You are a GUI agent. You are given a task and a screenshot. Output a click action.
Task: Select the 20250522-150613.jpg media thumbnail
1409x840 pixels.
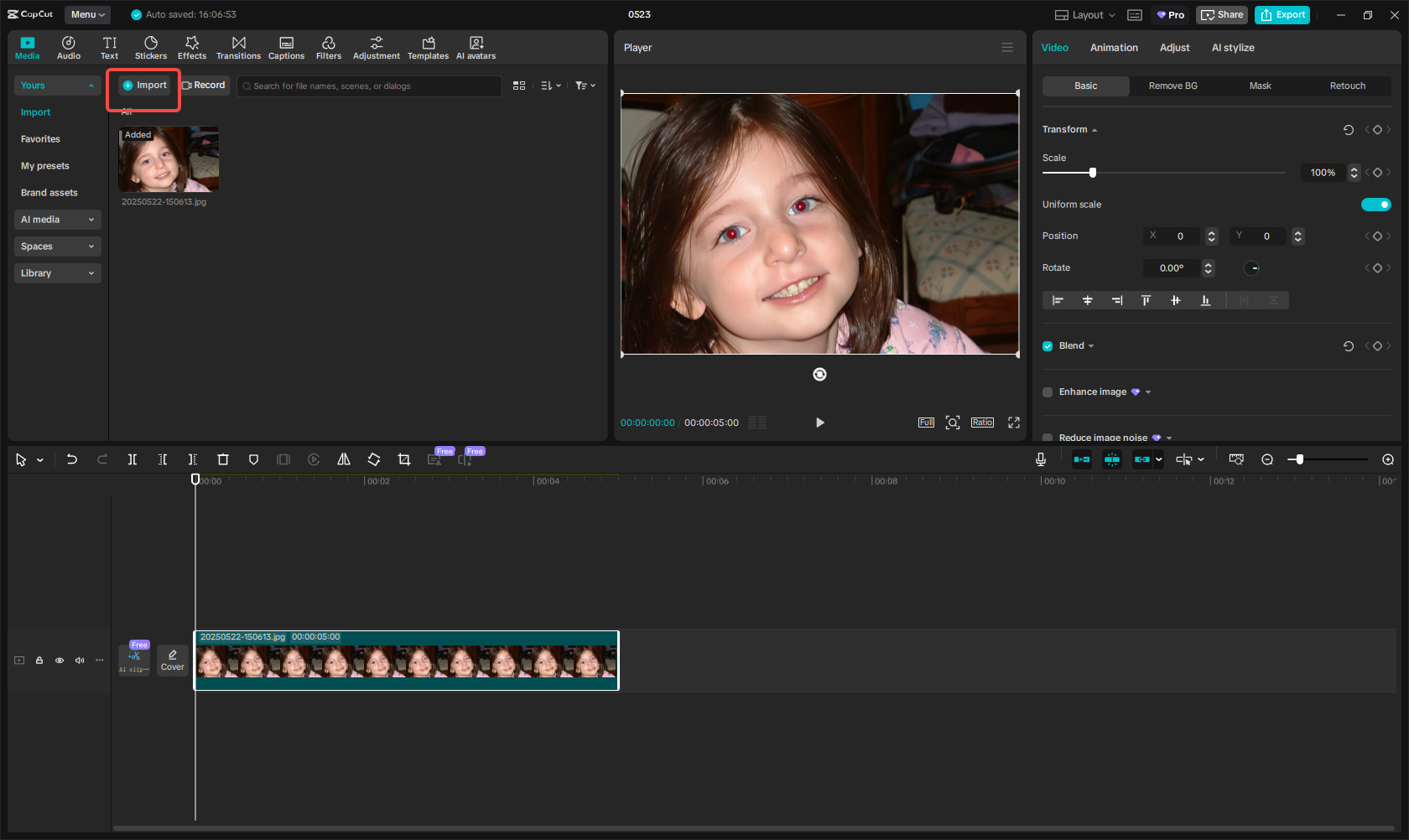click(168, 158)
